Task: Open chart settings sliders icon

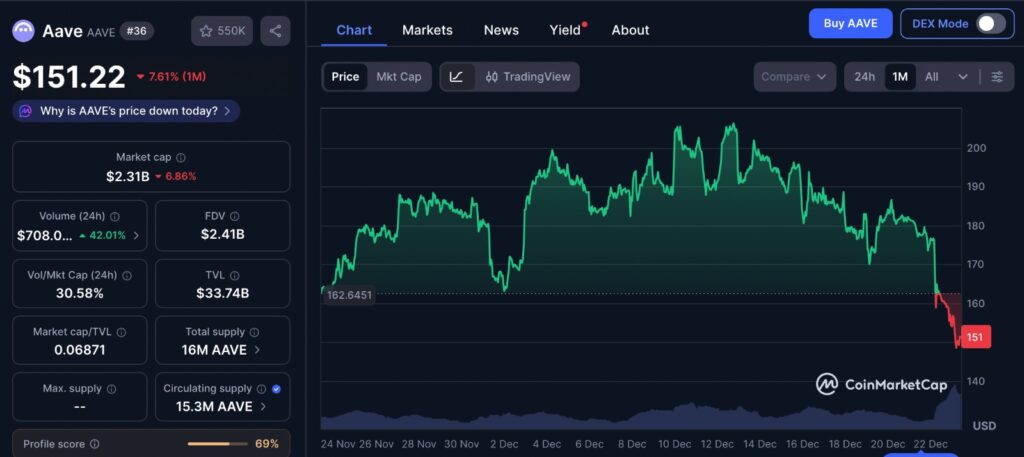Action: tap(997, 77)
